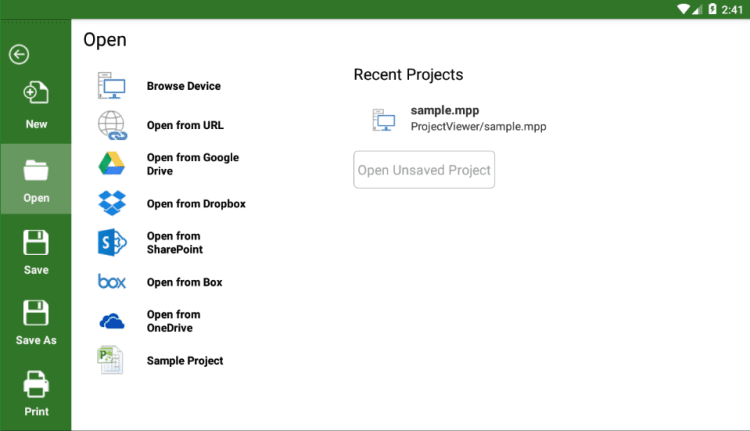Image resolution: width=750 pixels, height=431 pixels.
Task: Tap the battery indicator in status bar
Action: [713, 9]
